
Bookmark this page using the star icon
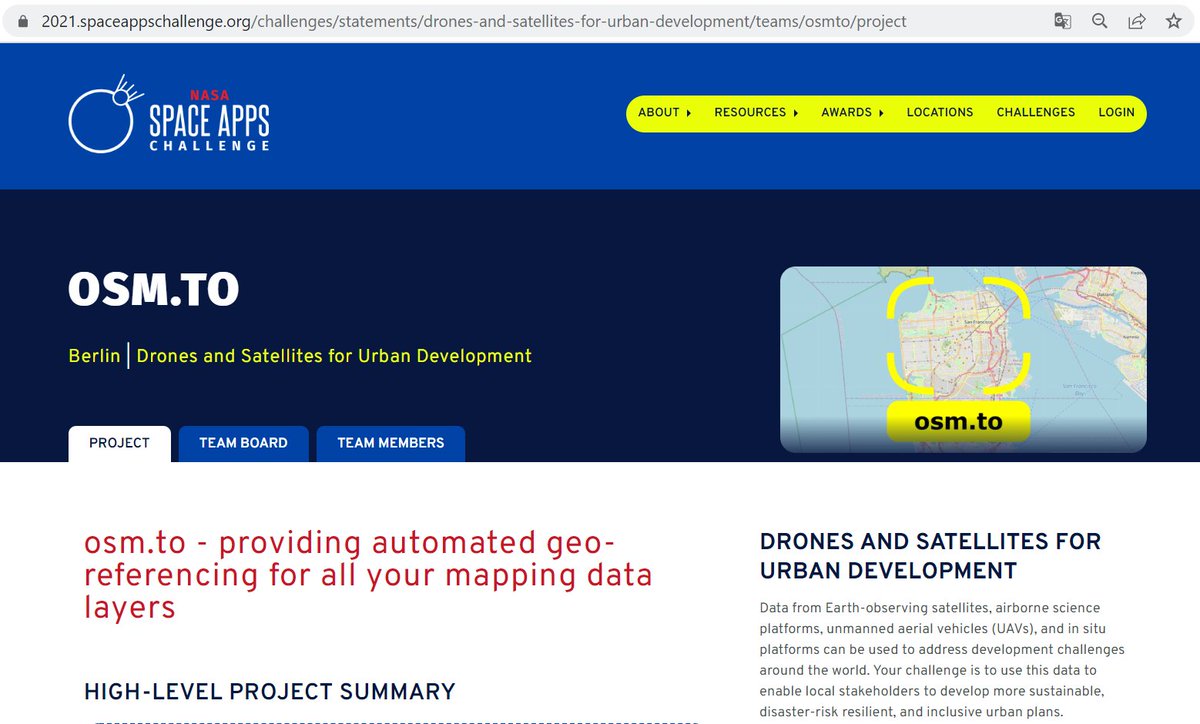coord(1173,20)
